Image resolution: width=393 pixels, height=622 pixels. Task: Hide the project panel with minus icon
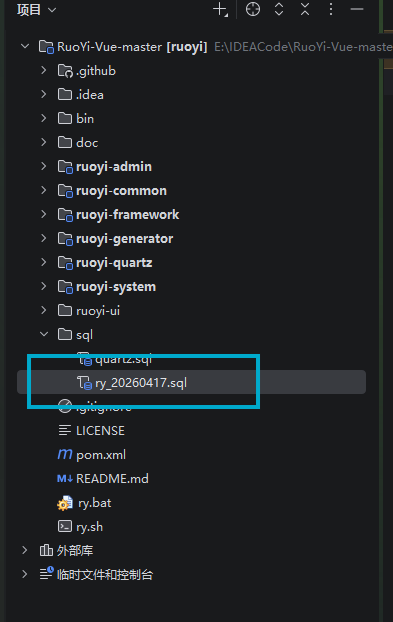click(x=357, y=9)
